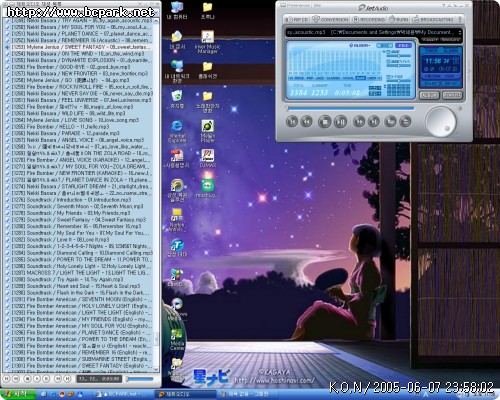This screenshot has height=400, width=500.
Task: Click playlist scrollbar down arrow
Action: [156, 369]
